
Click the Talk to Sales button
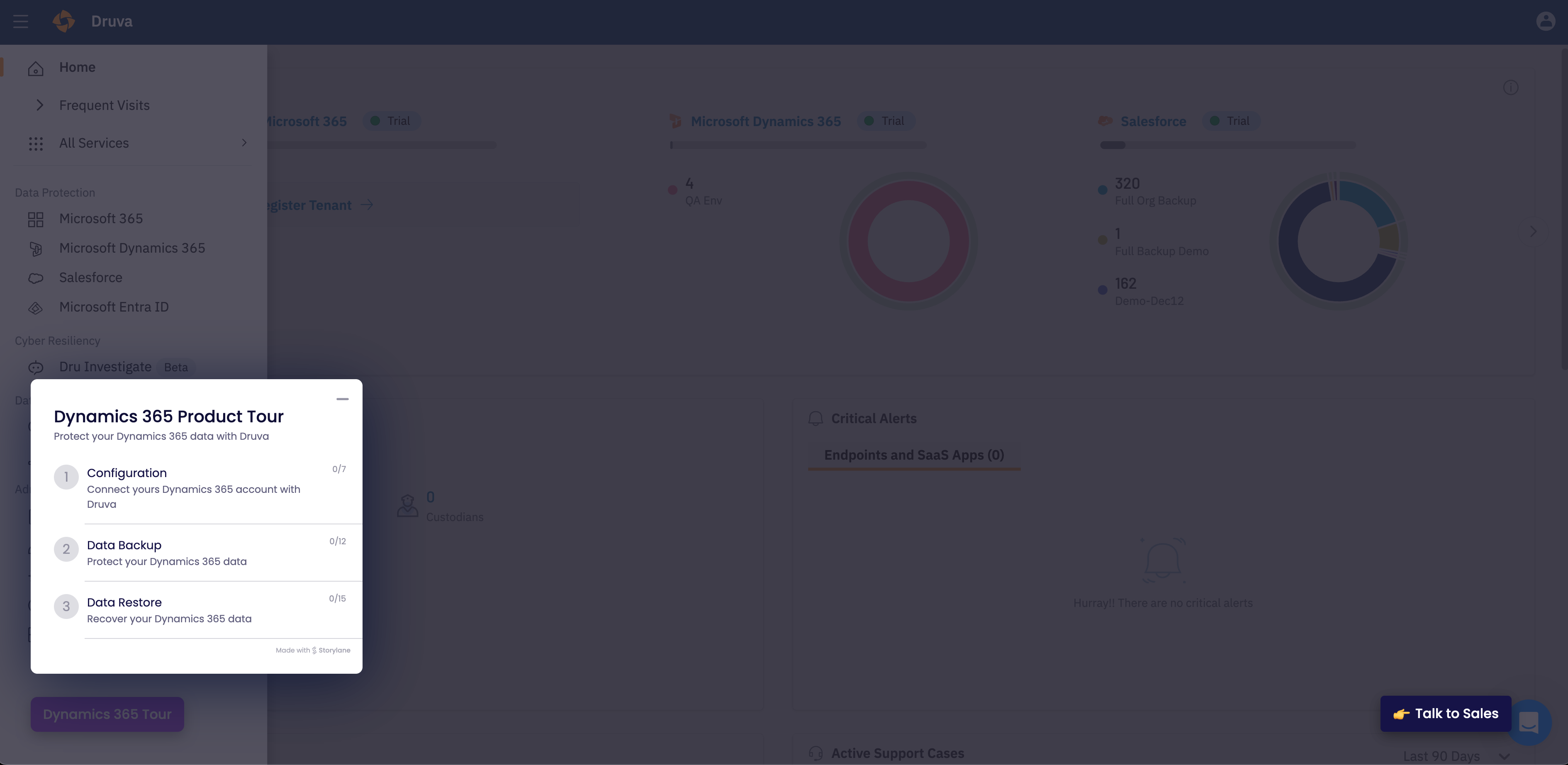point(1445,714)
